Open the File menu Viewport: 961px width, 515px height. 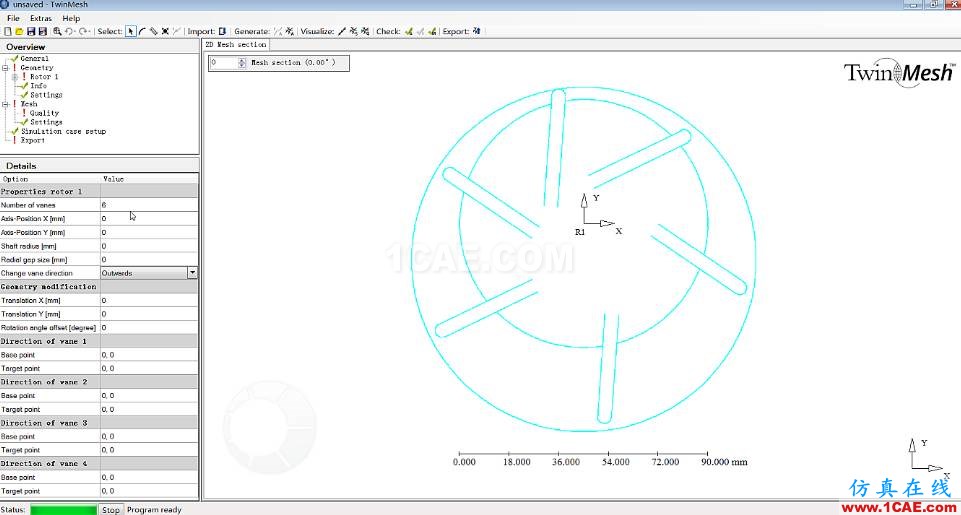13,18
